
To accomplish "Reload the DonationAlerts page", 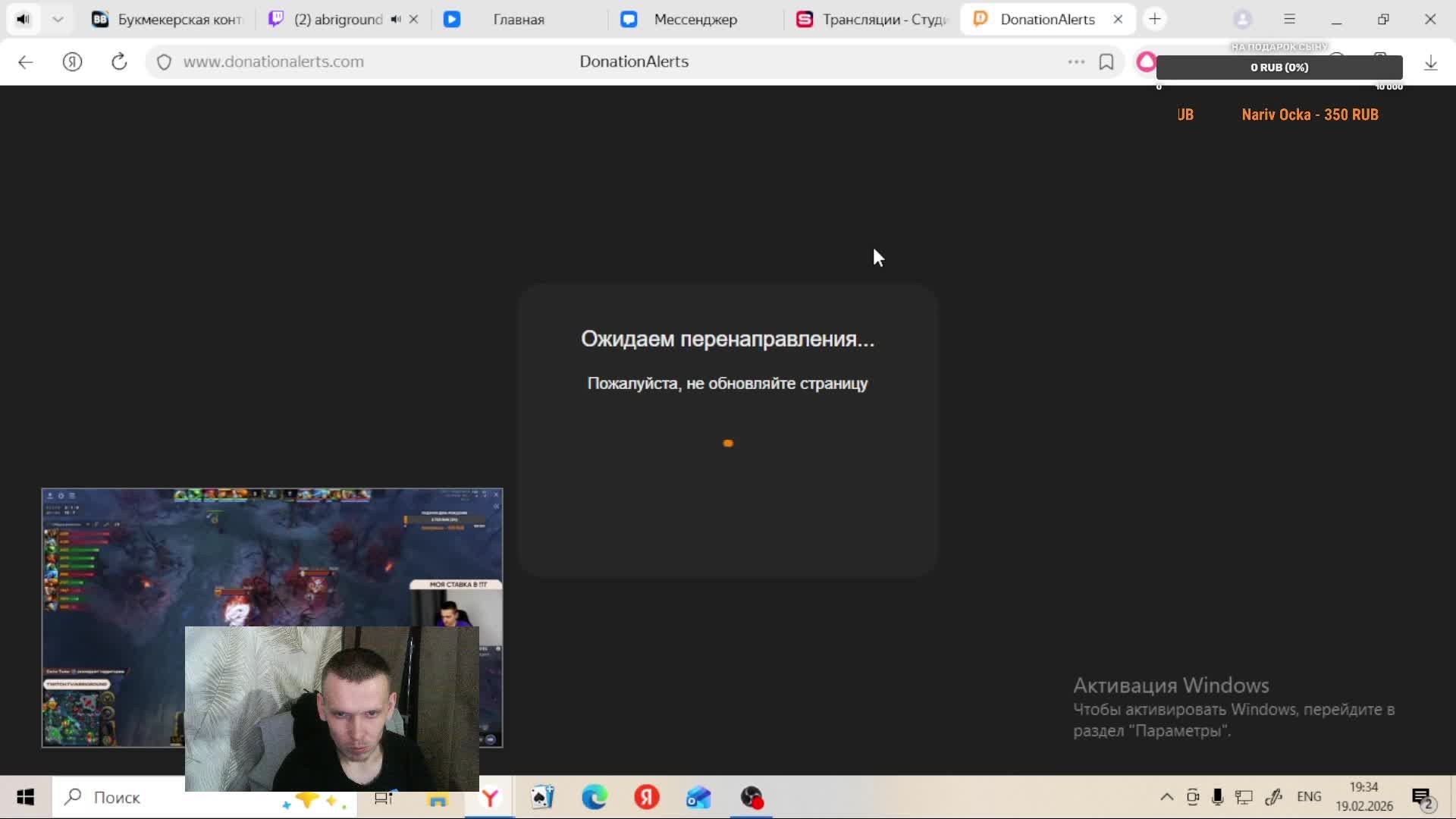I will click(x=119, y=62).
